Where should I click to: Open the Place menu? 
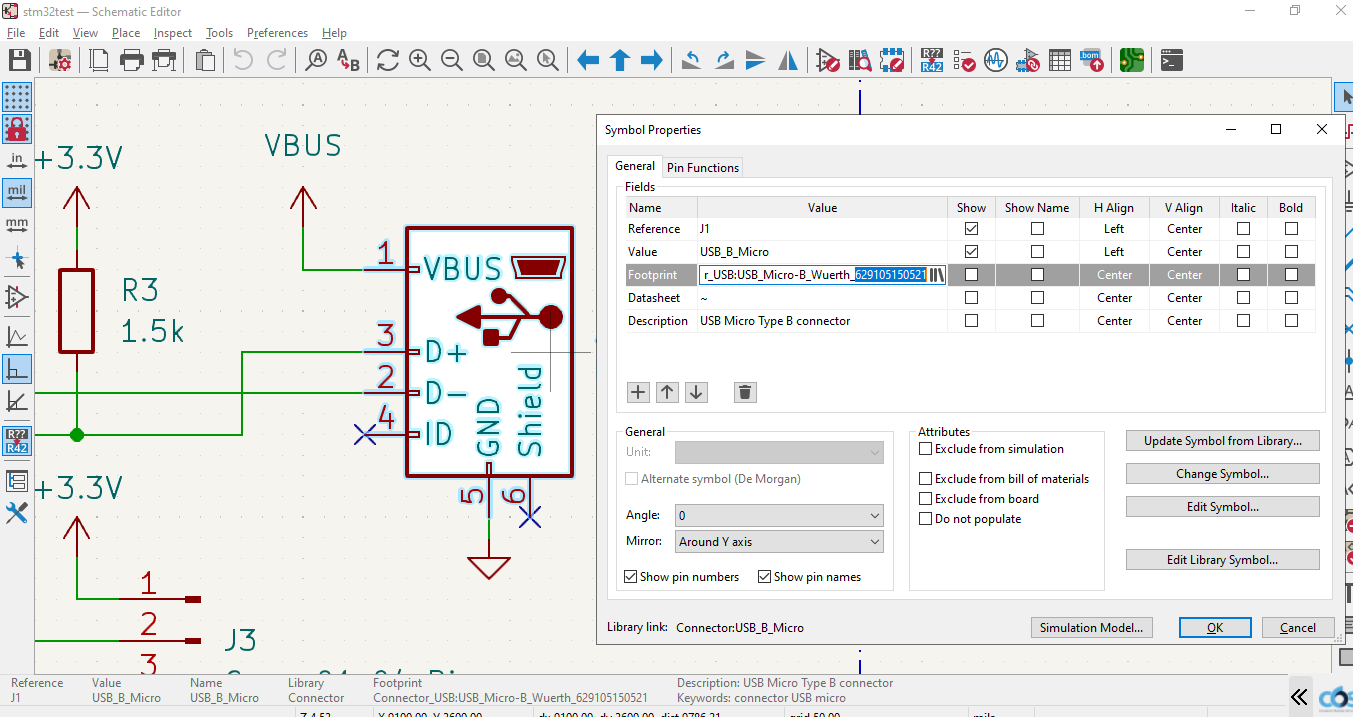click(x=126, y=33)
